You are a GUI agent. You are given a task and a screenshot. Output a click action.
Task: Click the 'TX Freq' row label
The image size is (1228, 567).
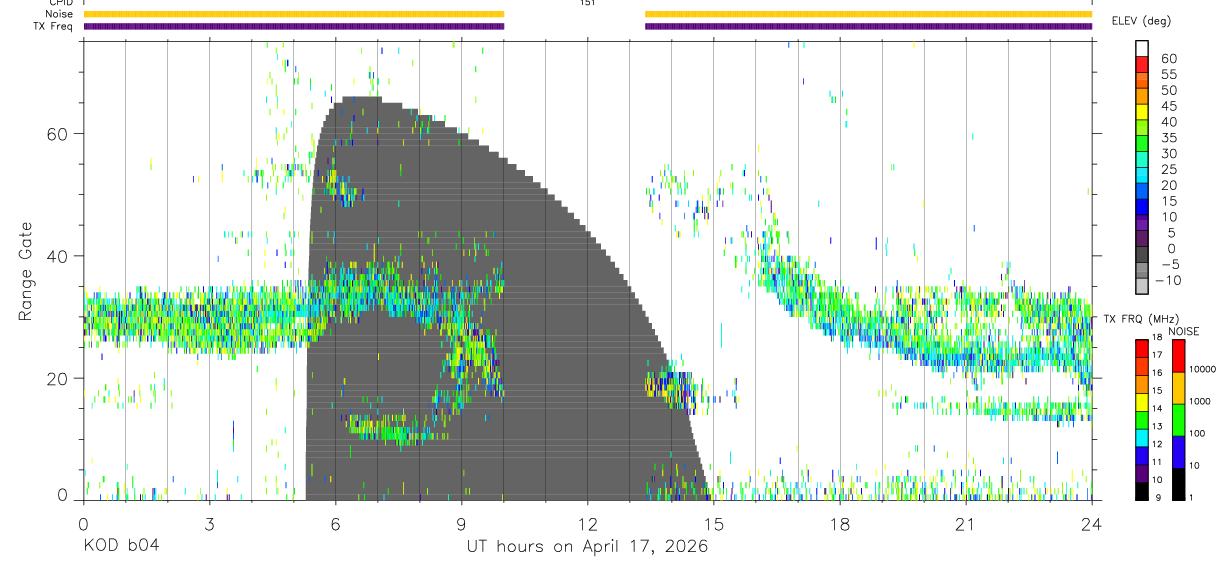(54, 26)
